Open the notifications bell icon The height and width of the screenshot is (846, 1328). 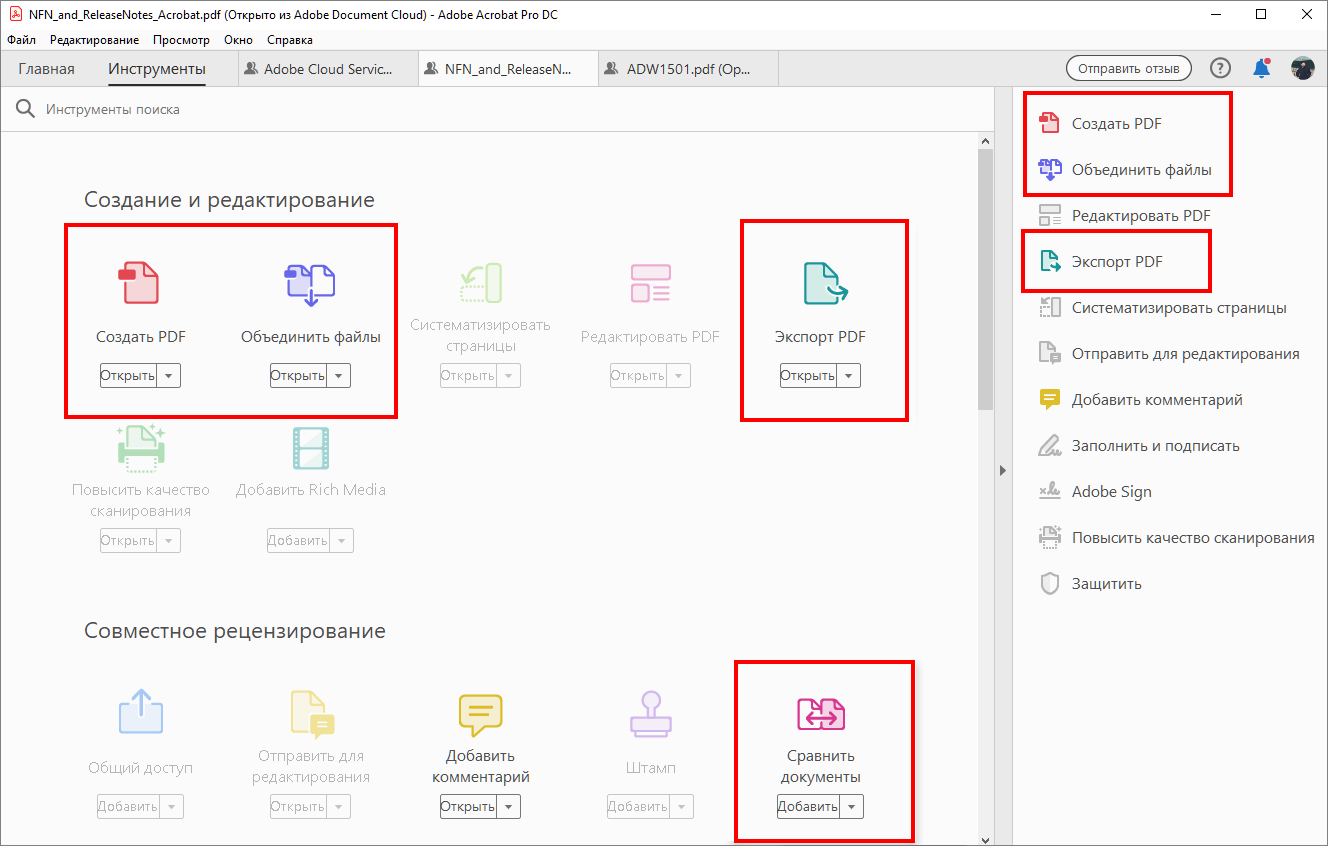(x=1262, y=68)
